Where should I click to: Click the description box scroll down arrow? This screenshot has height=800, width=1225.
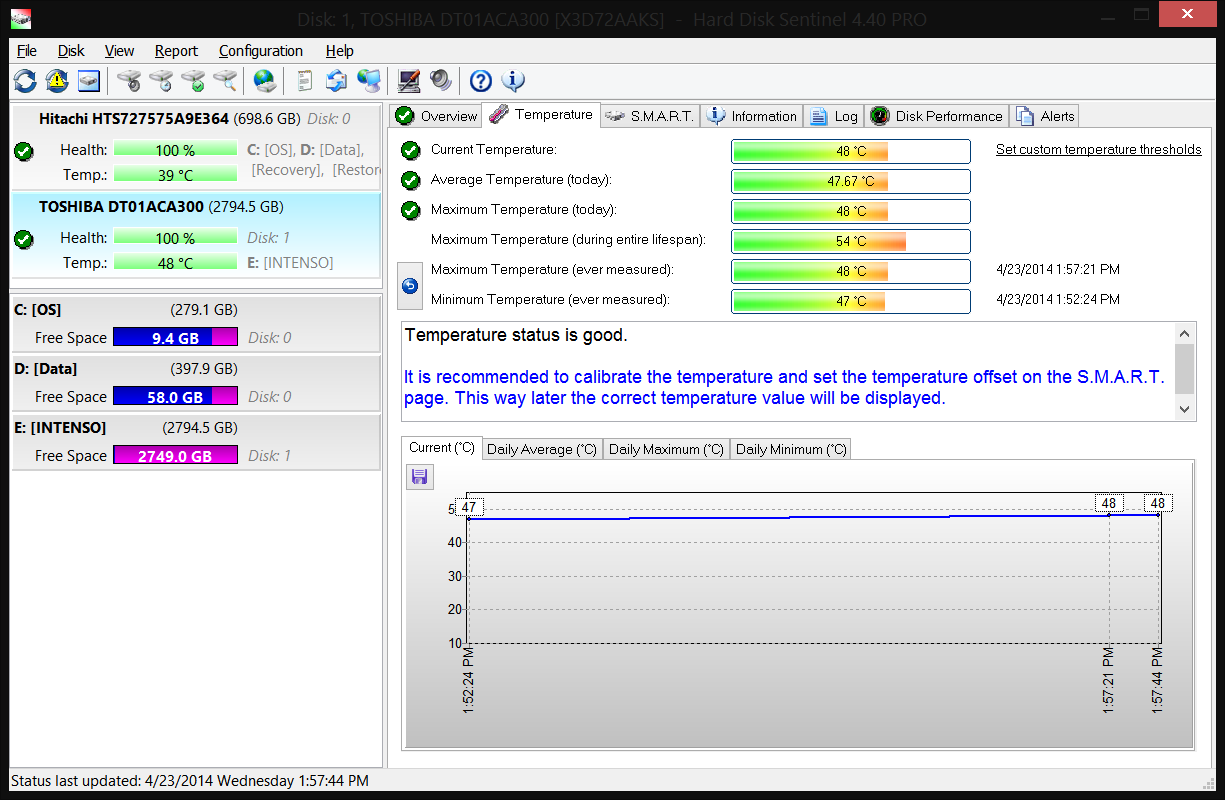coord(1184,409)
